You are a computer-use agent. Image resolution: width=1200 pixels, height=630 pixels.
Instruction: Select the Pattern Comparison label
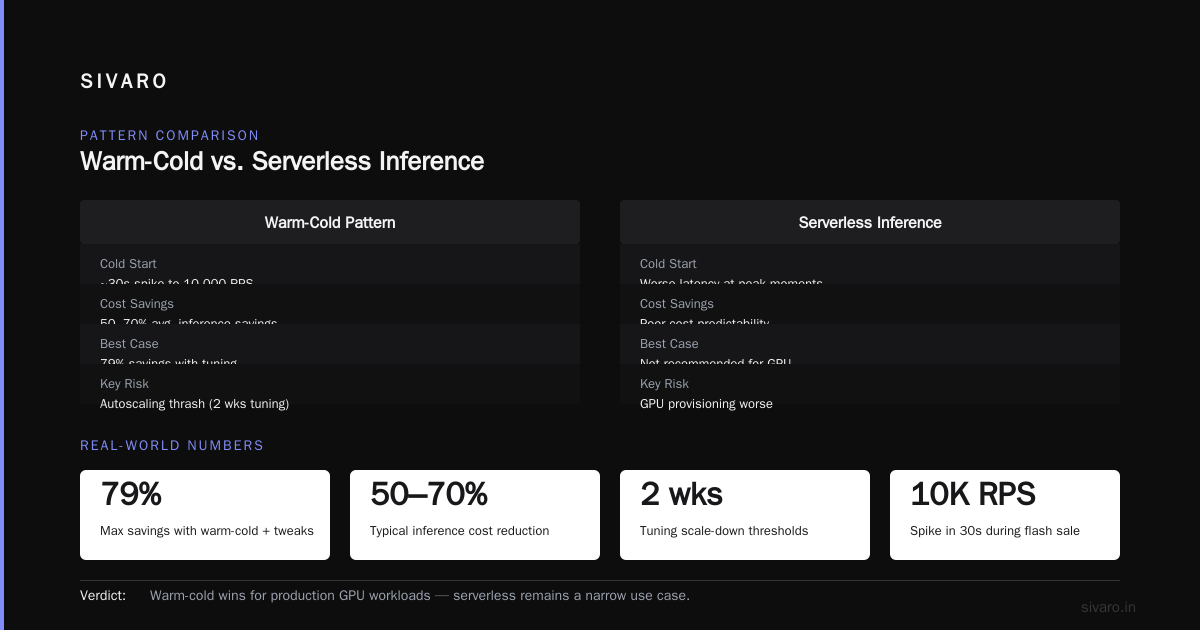(170, 135)
